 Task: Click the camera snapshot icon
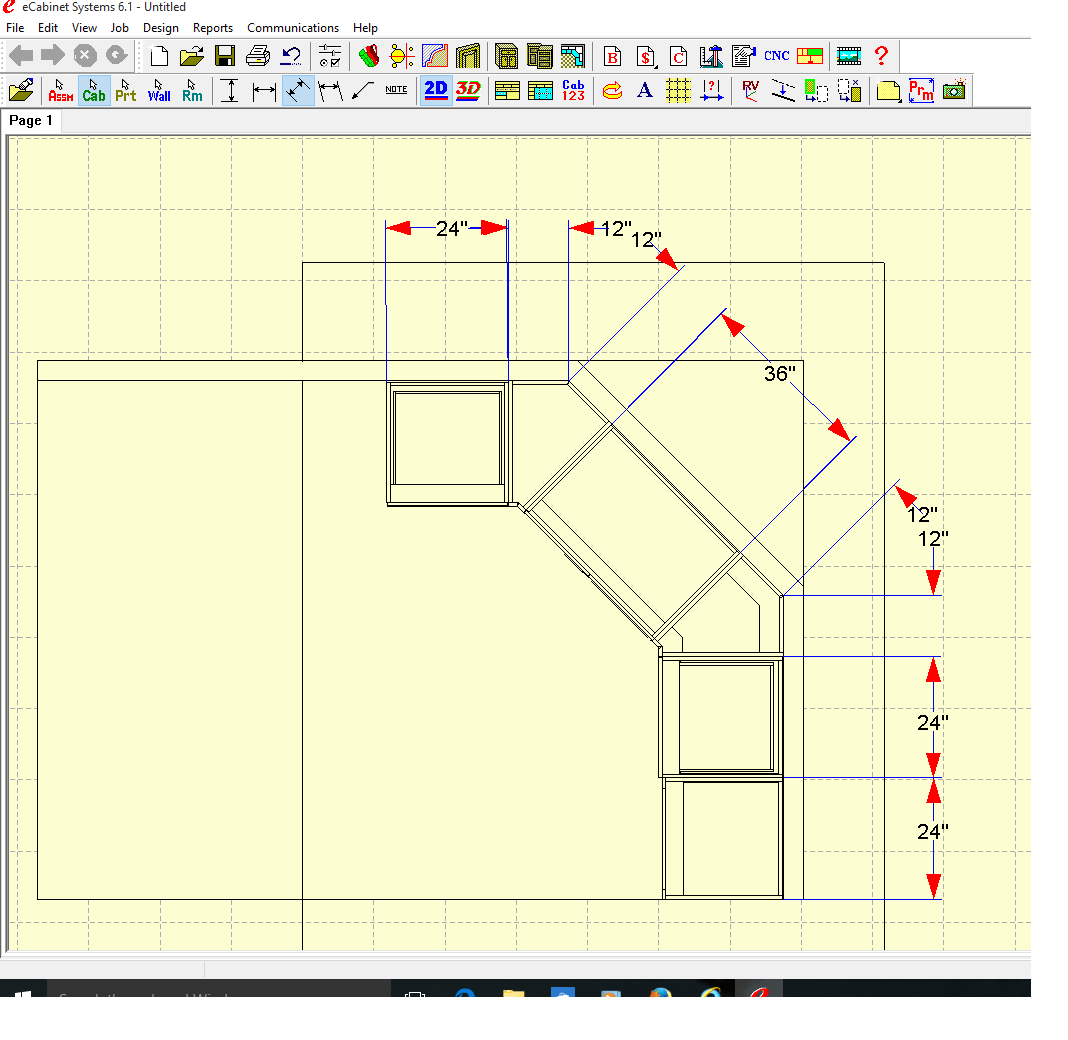pyautogui.click(x=954, y=90)
